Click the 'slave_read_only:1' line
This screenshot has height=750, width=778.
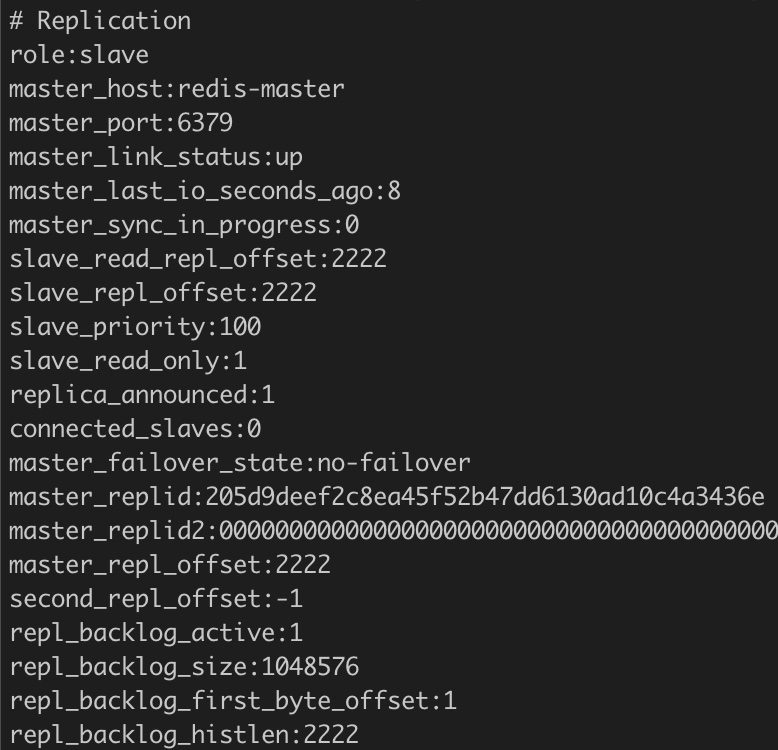coord(128,361)
